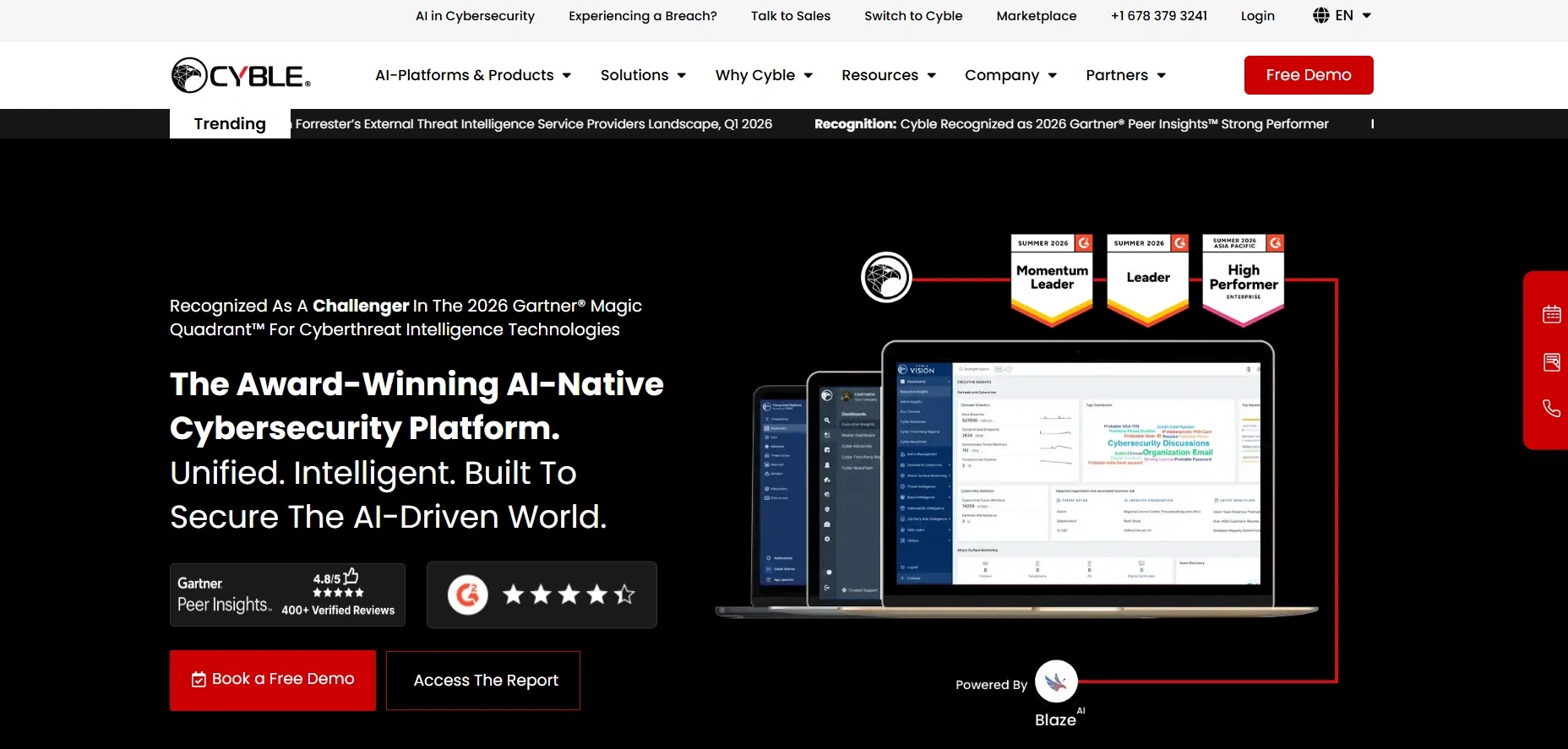This screenshot has width=1568, height=749.
Task: Click the thumbs-up icon in Gartner rating
Action: [x=351, y=576]
